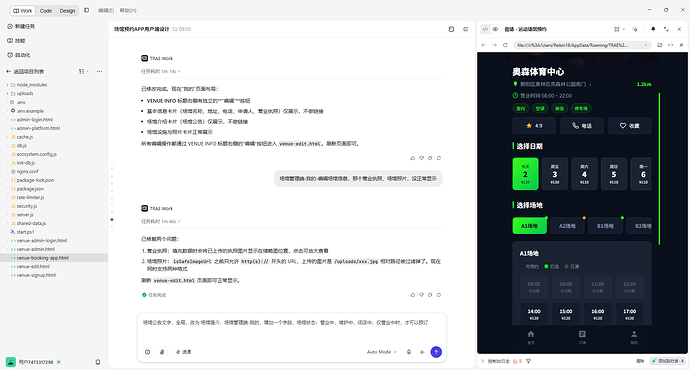
Task: Thumbs up the first TRAE Work reply
Action: point(412,158)
